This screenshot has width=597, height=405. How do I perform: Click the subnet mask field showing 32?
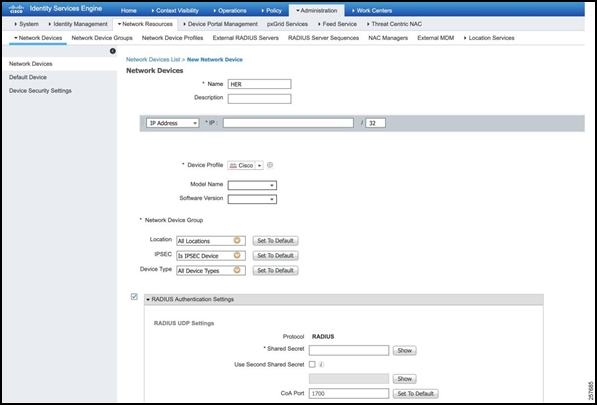pyautogui.click(x=375, y=123)
